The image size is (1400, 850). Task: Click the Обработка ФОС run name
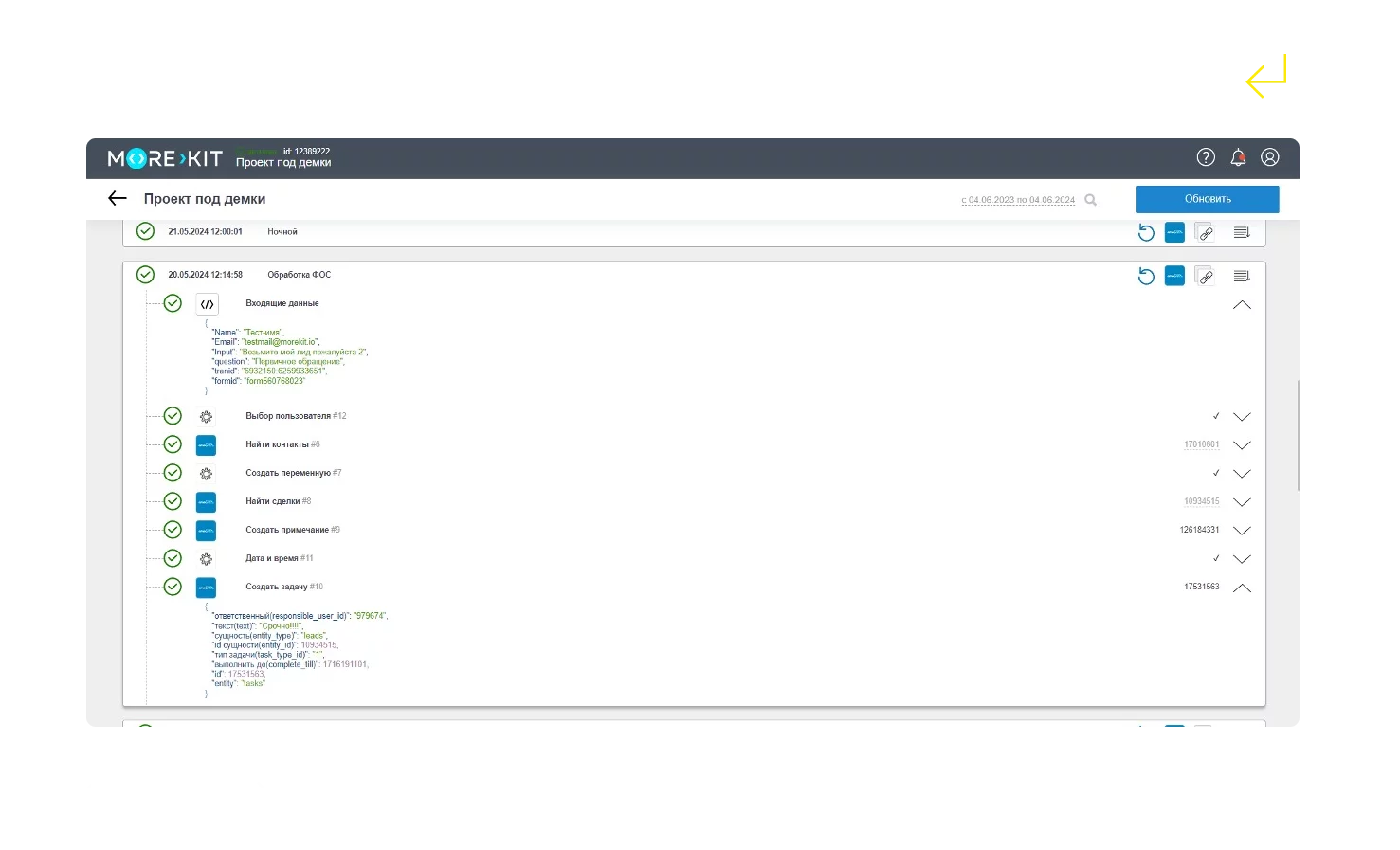[x=300, y=275]
